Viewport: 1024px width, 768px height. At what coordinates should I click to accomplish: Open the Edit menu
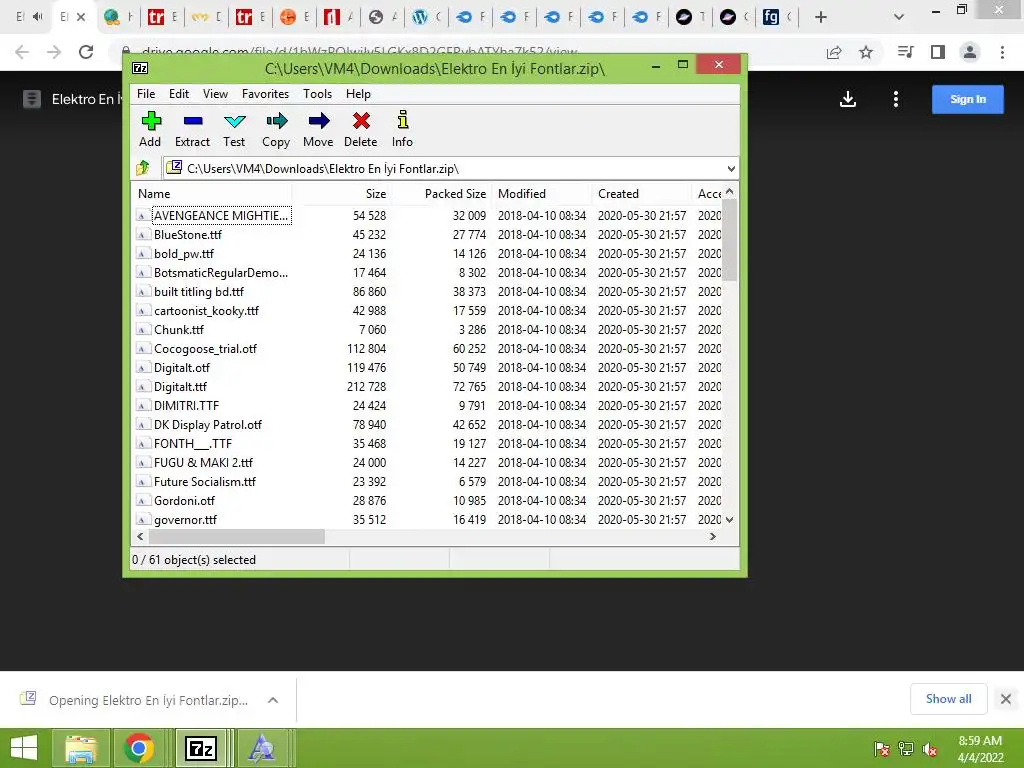click(178, 93)
